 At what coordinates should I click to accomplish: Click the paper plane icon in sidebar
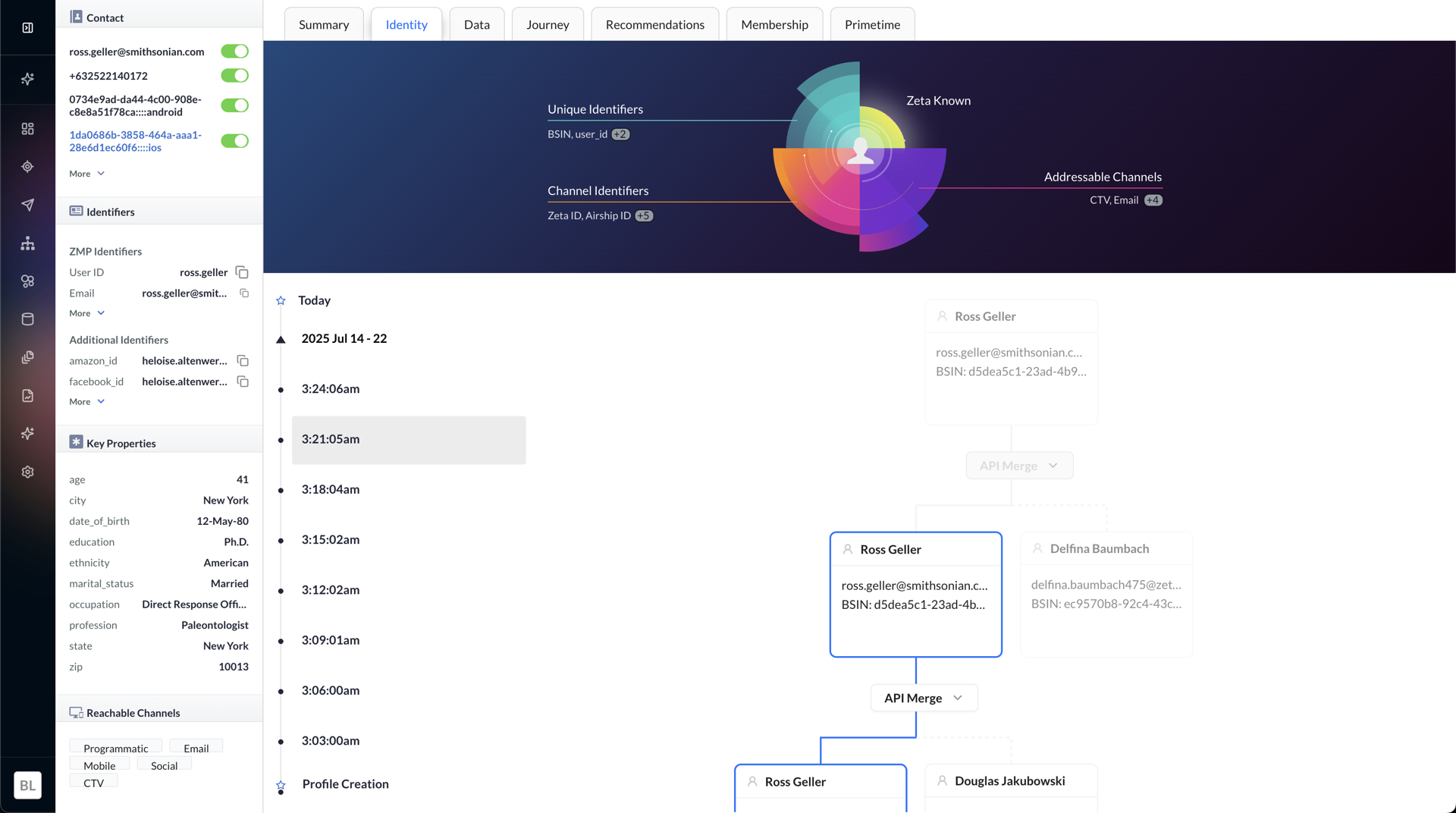28,205
